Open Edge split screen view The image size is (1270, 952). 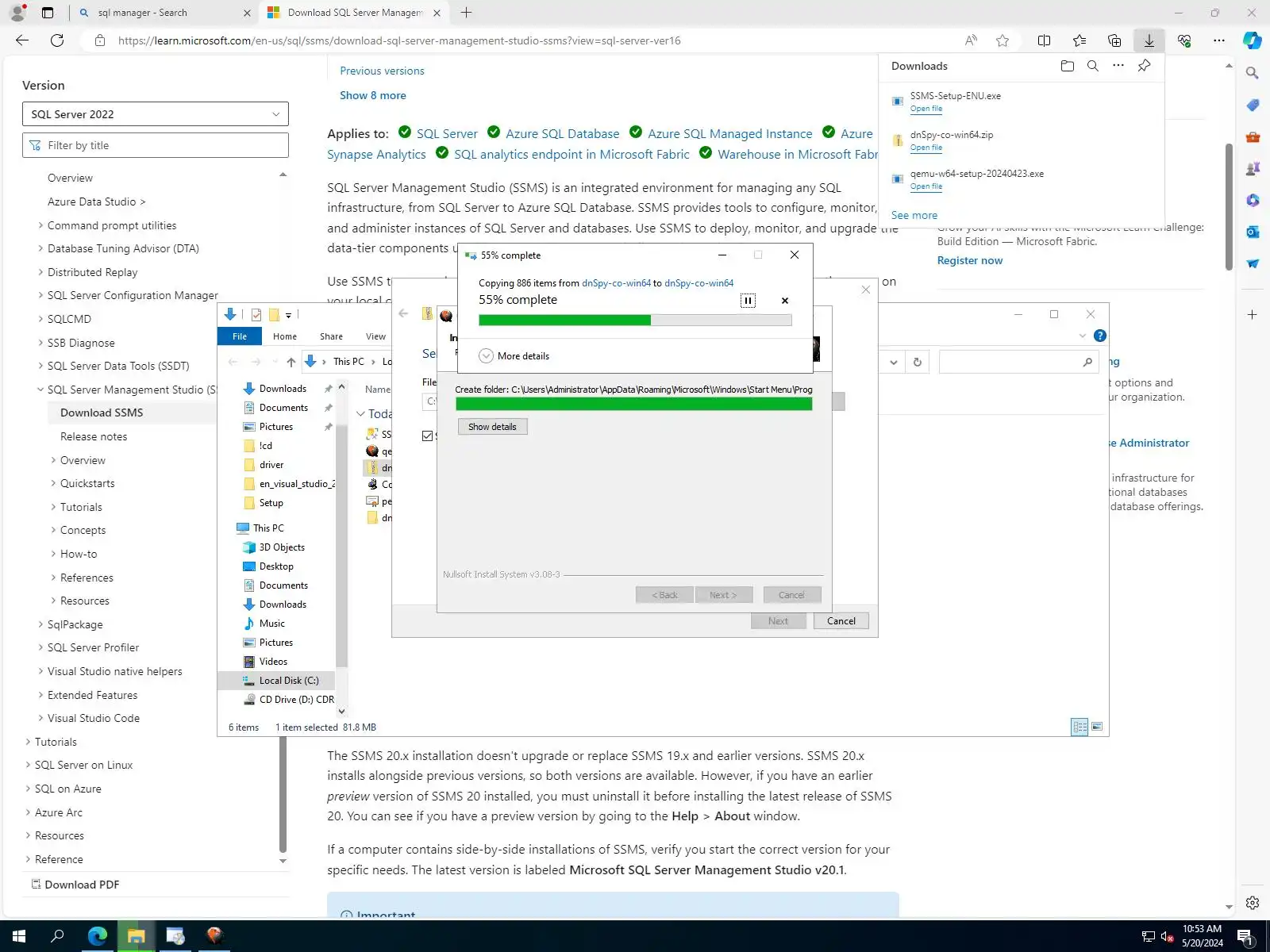(1044, 40)
